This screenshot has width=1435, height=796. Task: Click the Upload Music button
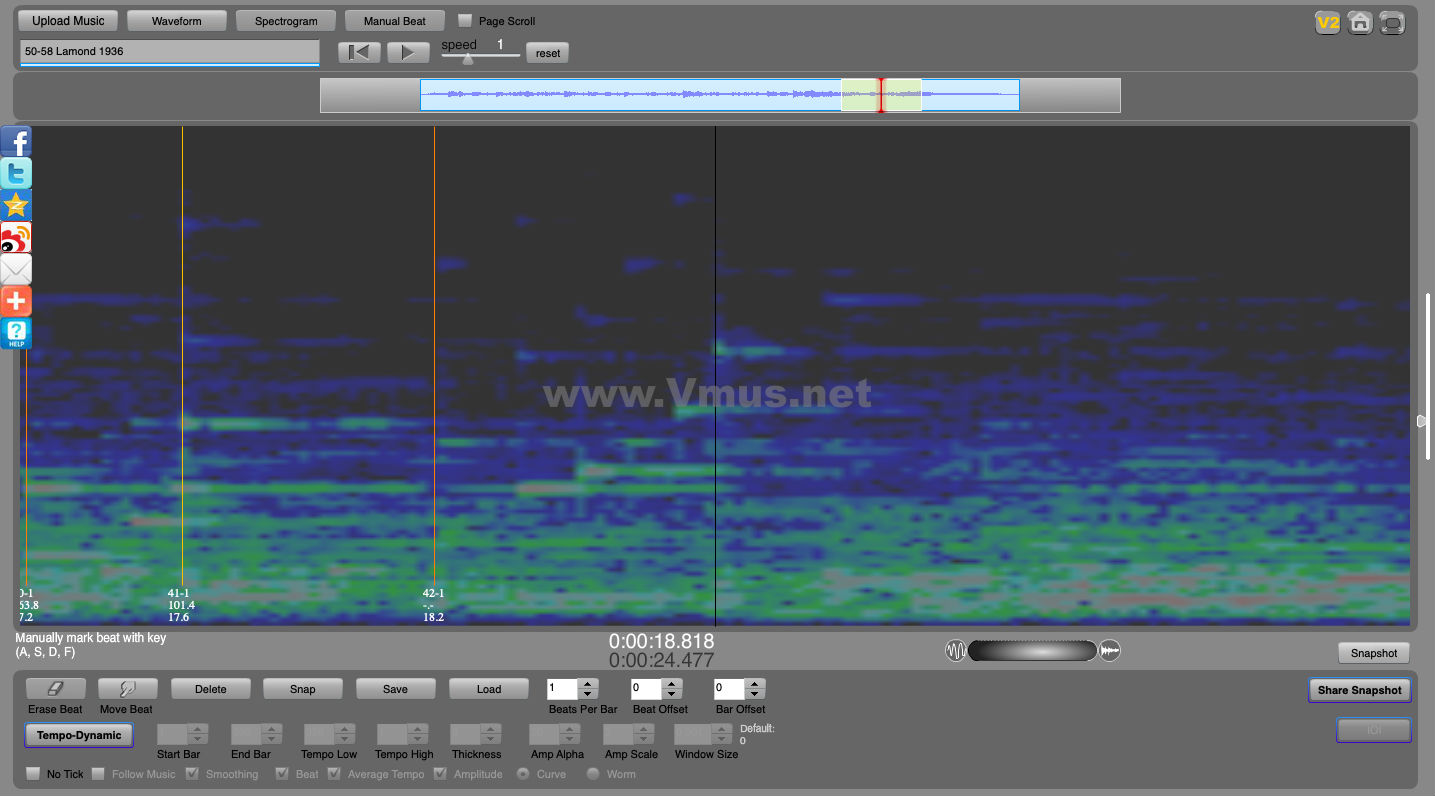pyautogui.click(x=68, y=21)
